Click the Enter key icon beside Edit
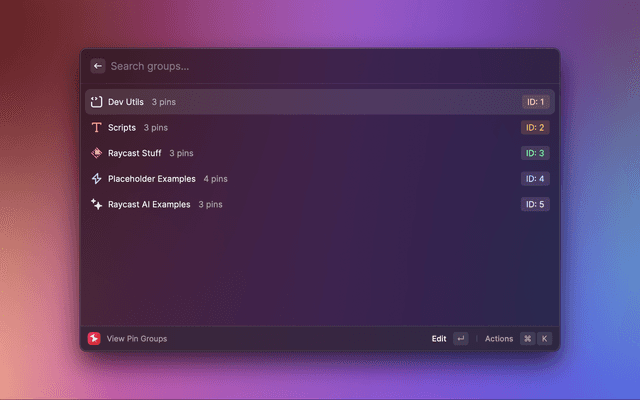 pos(460,339)
